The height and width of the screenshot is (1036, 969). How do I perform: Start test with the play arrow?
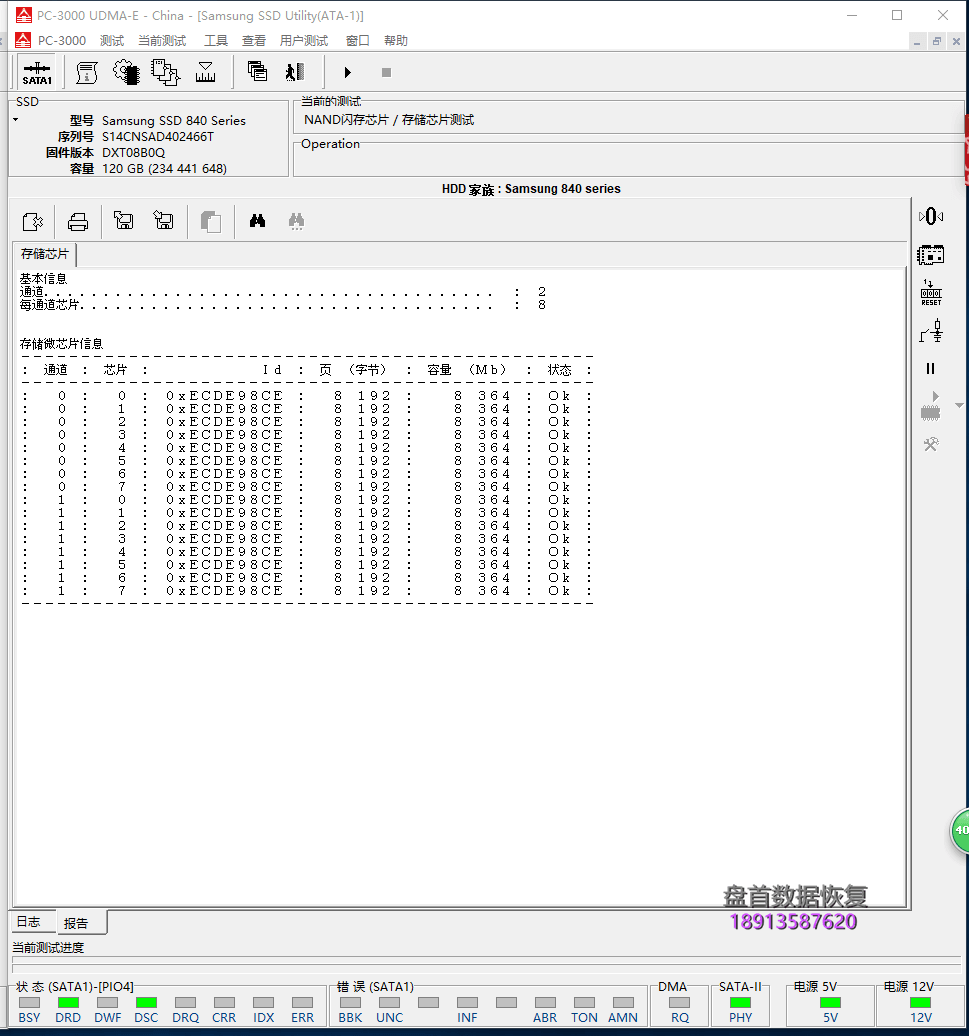tap(347, 73)
